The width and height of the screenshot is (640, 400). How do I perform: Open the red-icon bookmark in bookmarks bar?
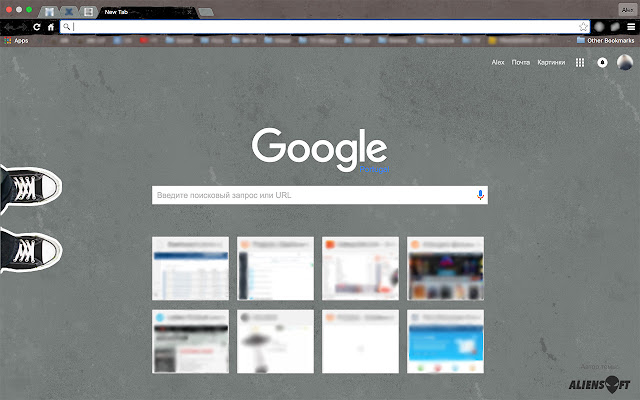148,40
